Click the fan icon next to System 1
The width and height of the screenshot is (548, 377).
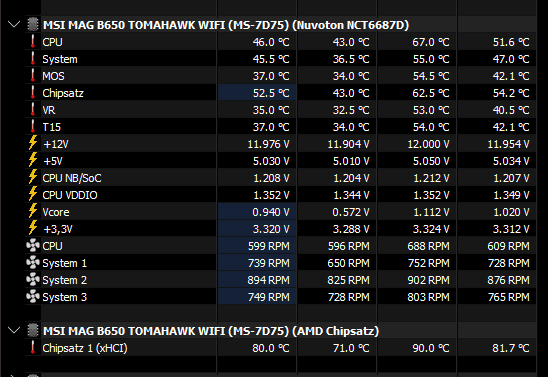click(x=33, y=262)
